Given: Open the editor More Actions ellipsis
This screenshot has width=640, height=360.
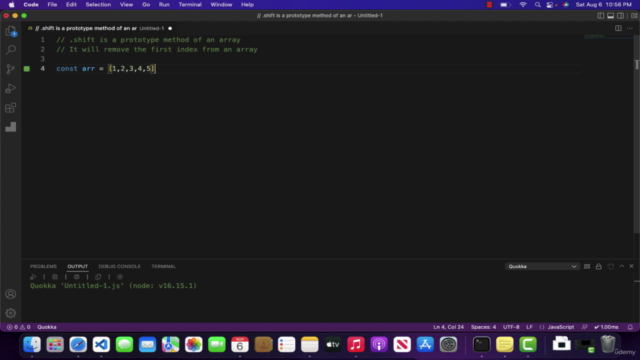Looking at the screenshot, I should point(630,28).
